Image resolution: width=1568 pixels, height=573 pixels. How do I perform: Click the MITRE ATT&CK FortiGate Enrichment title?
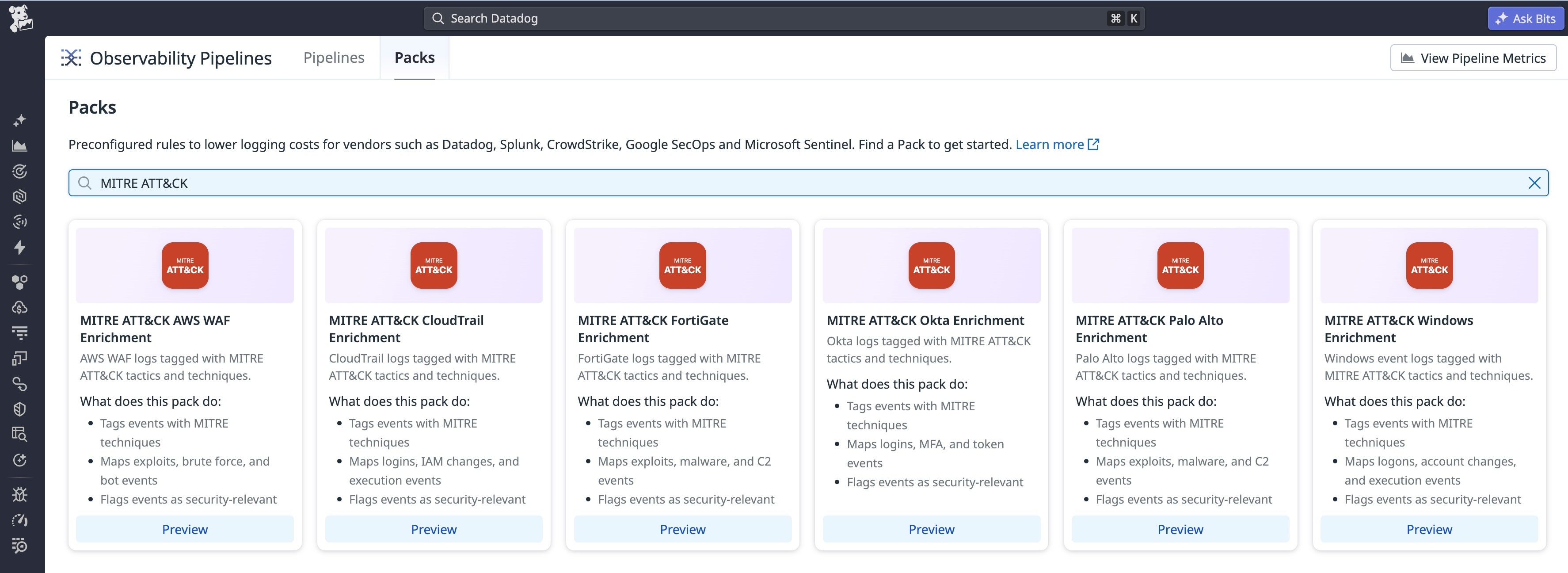(653, 329)
